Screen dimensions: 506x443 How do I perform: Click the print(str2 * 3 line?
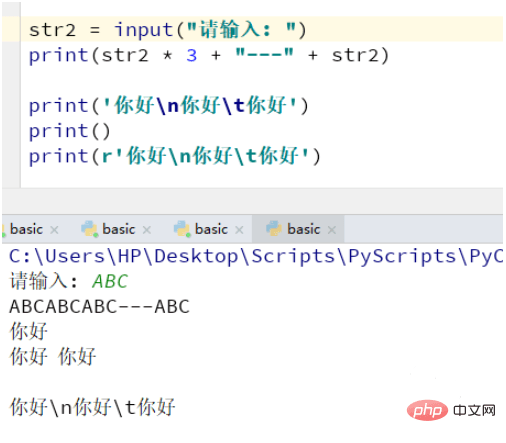[x=209, y=55]
